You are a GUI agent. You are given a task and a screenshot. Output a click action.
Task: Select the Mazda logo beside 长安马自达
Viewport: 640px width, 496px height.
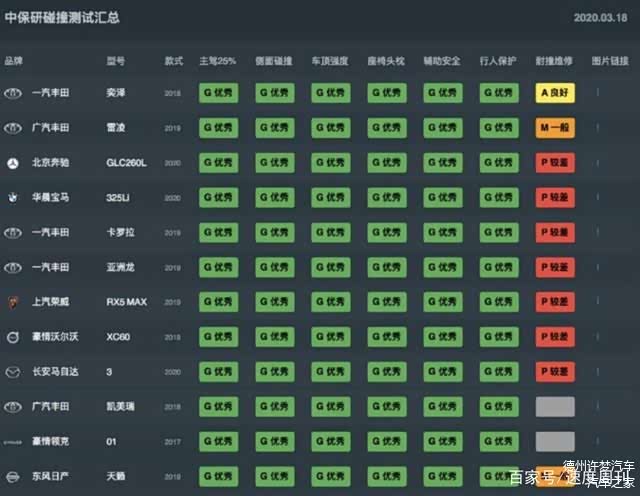13,372
